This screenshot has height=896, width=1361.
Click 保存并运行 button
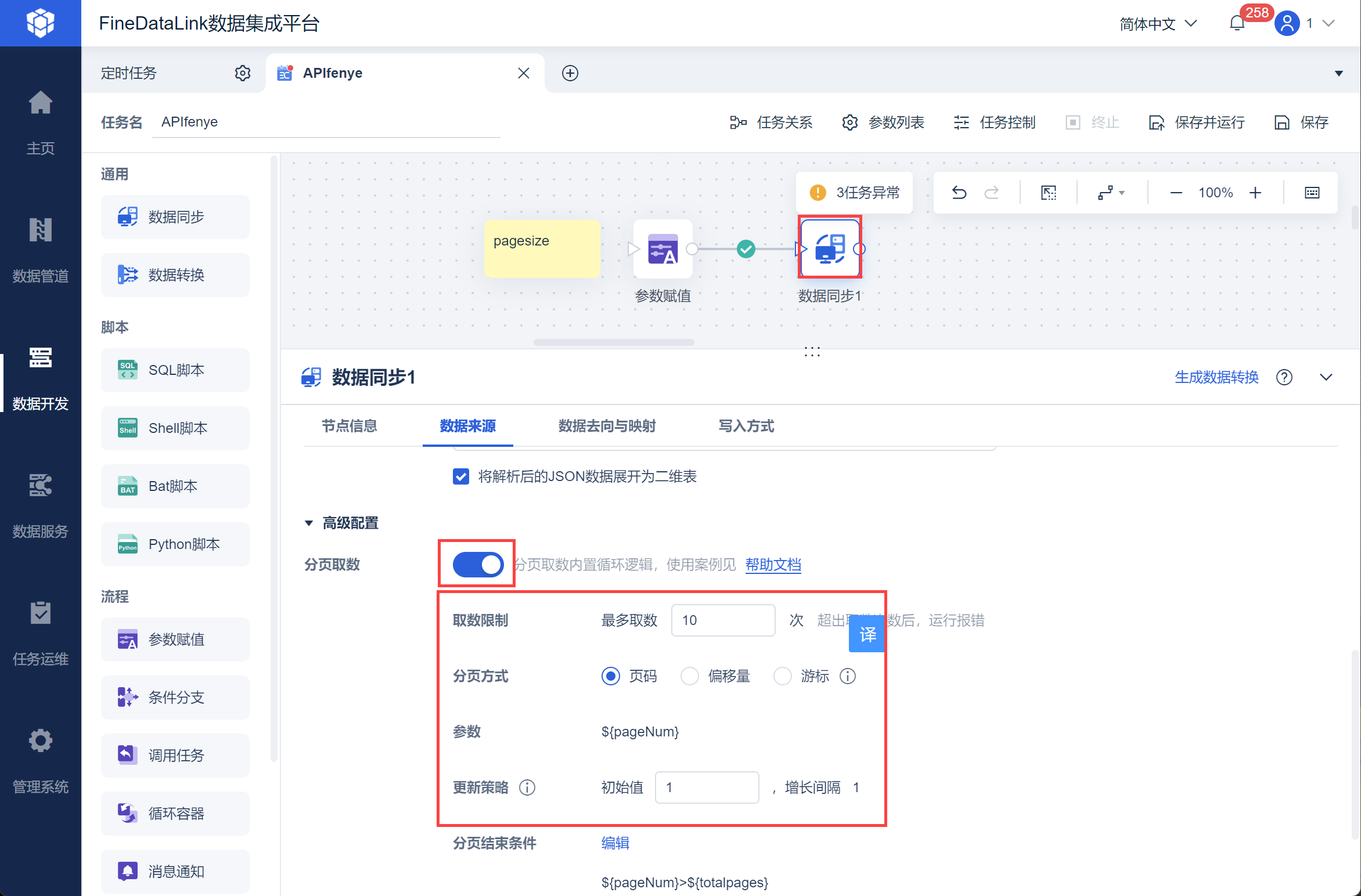pos(1197,122)
